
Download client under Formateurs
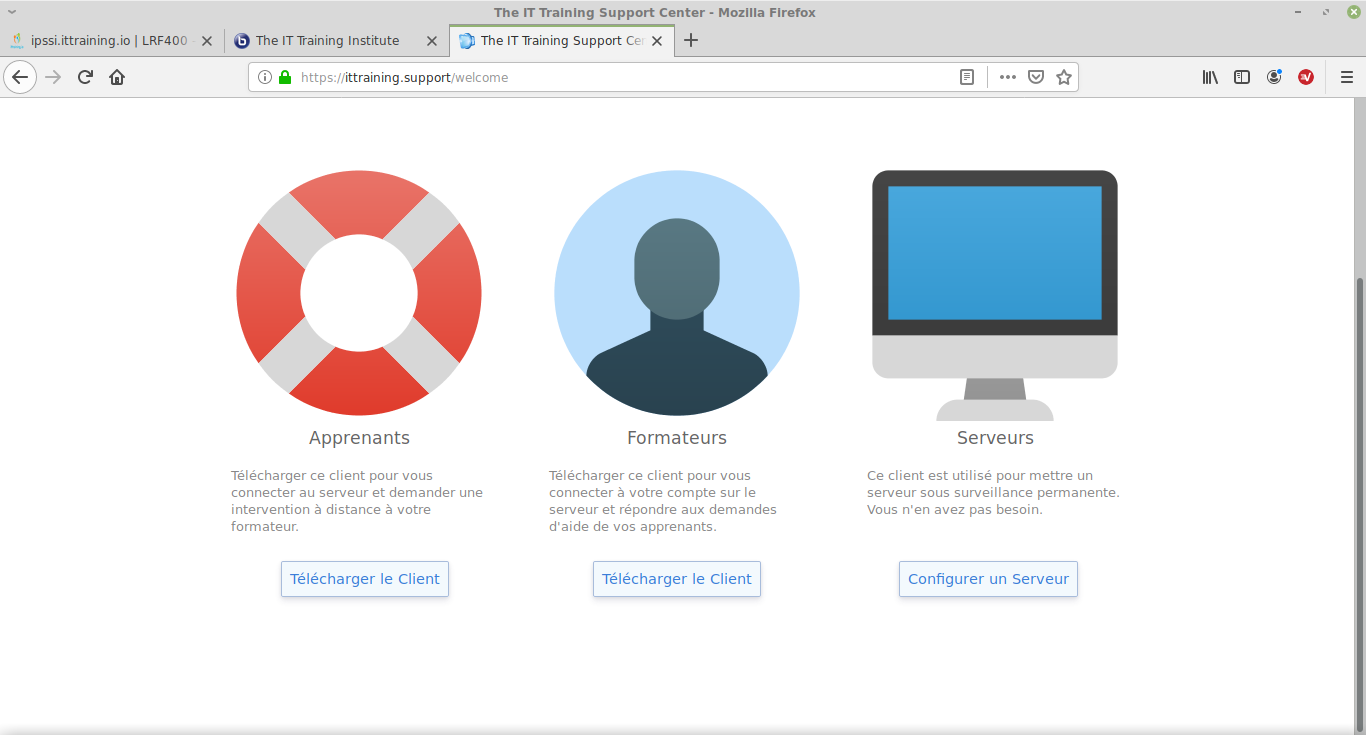[677, 579]
